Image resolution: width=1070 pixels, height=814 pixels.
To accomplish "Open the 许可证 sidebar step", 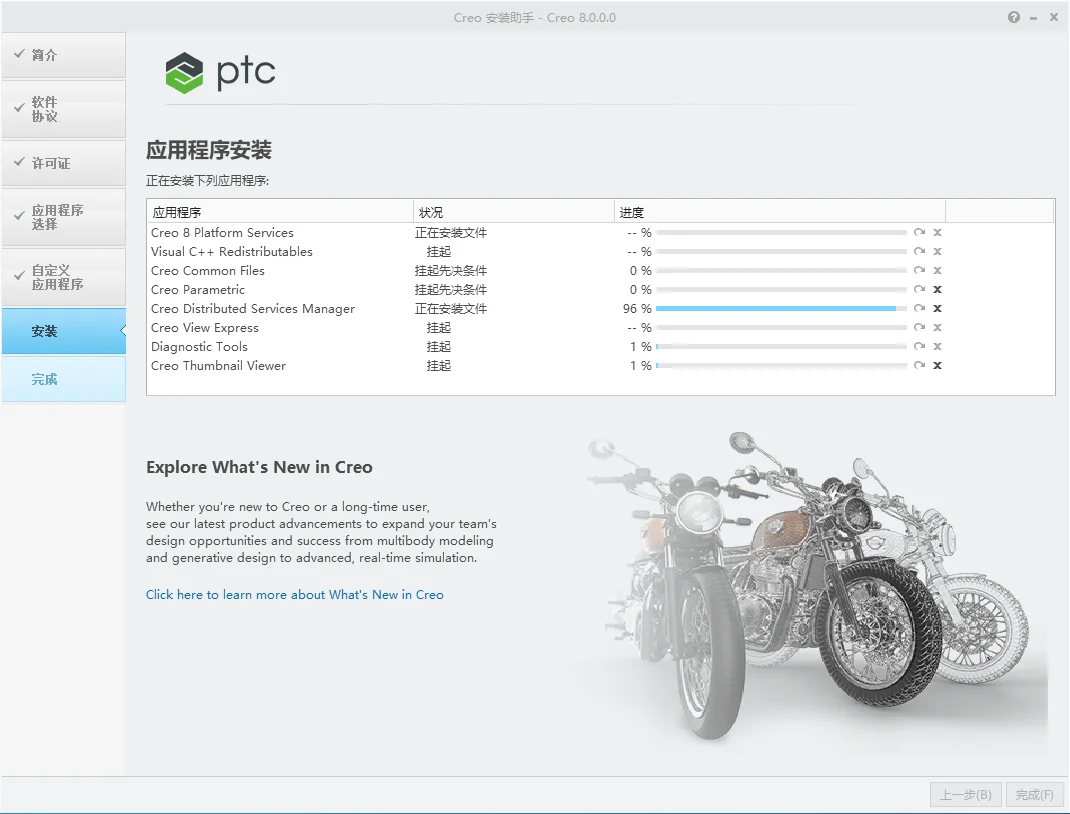I will click(63, 163).
